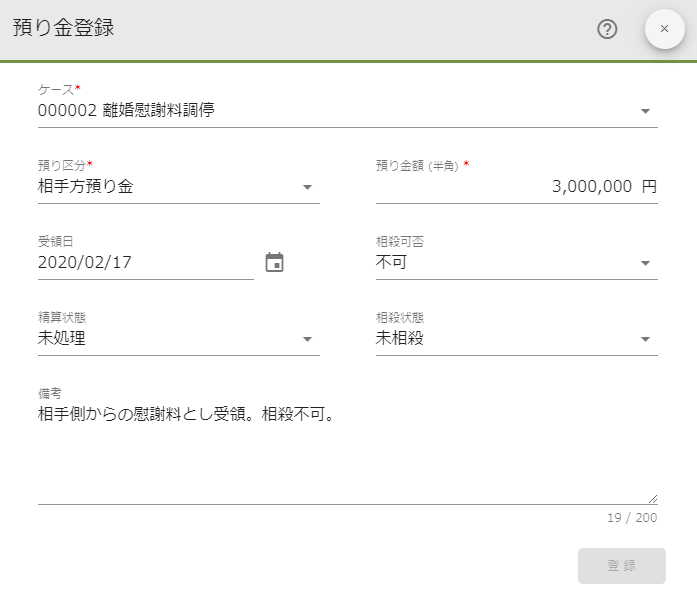Click the 未処理 status value
Image resolution: width=697 pixels, height=606 pixels.
(62, 338)
